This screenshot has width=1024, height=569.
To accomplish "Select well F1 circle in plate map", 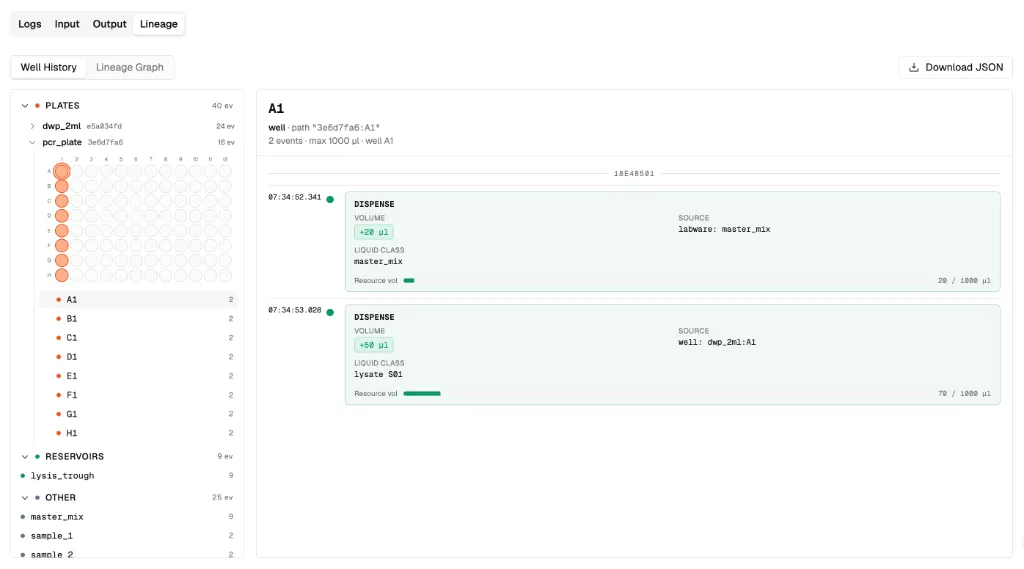I will [61, 246].
